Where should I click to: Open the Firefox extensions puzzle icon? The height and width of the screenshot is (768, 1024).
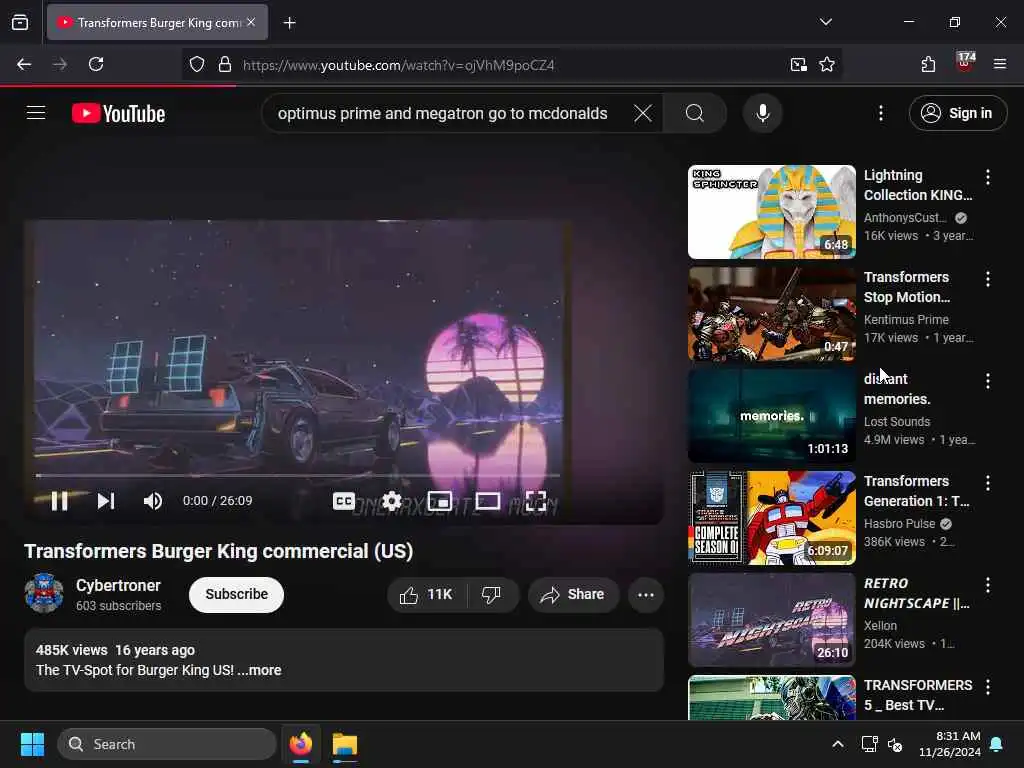[928, 64]
